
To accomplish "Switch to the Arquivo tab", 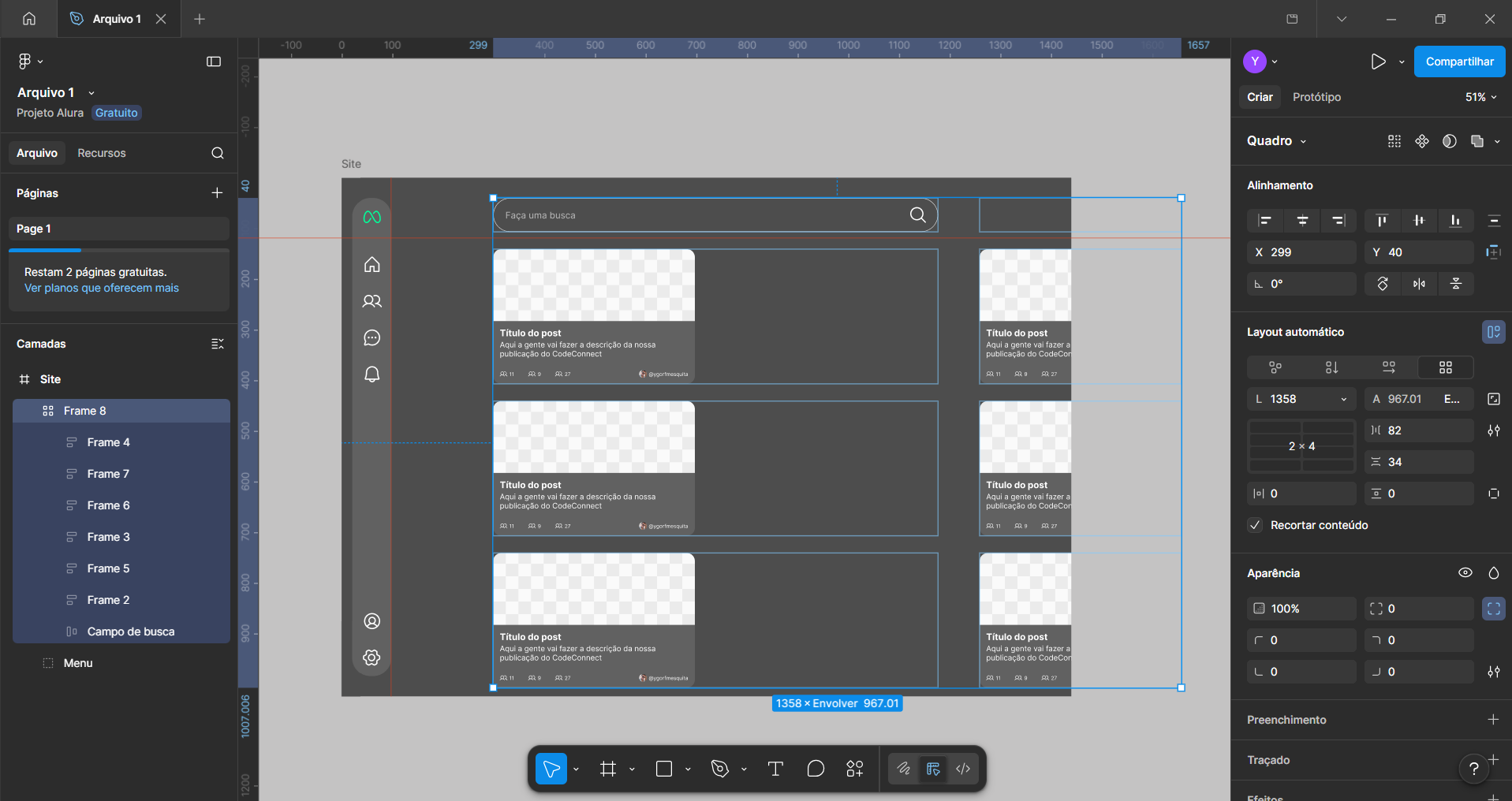I will [37, 153].
